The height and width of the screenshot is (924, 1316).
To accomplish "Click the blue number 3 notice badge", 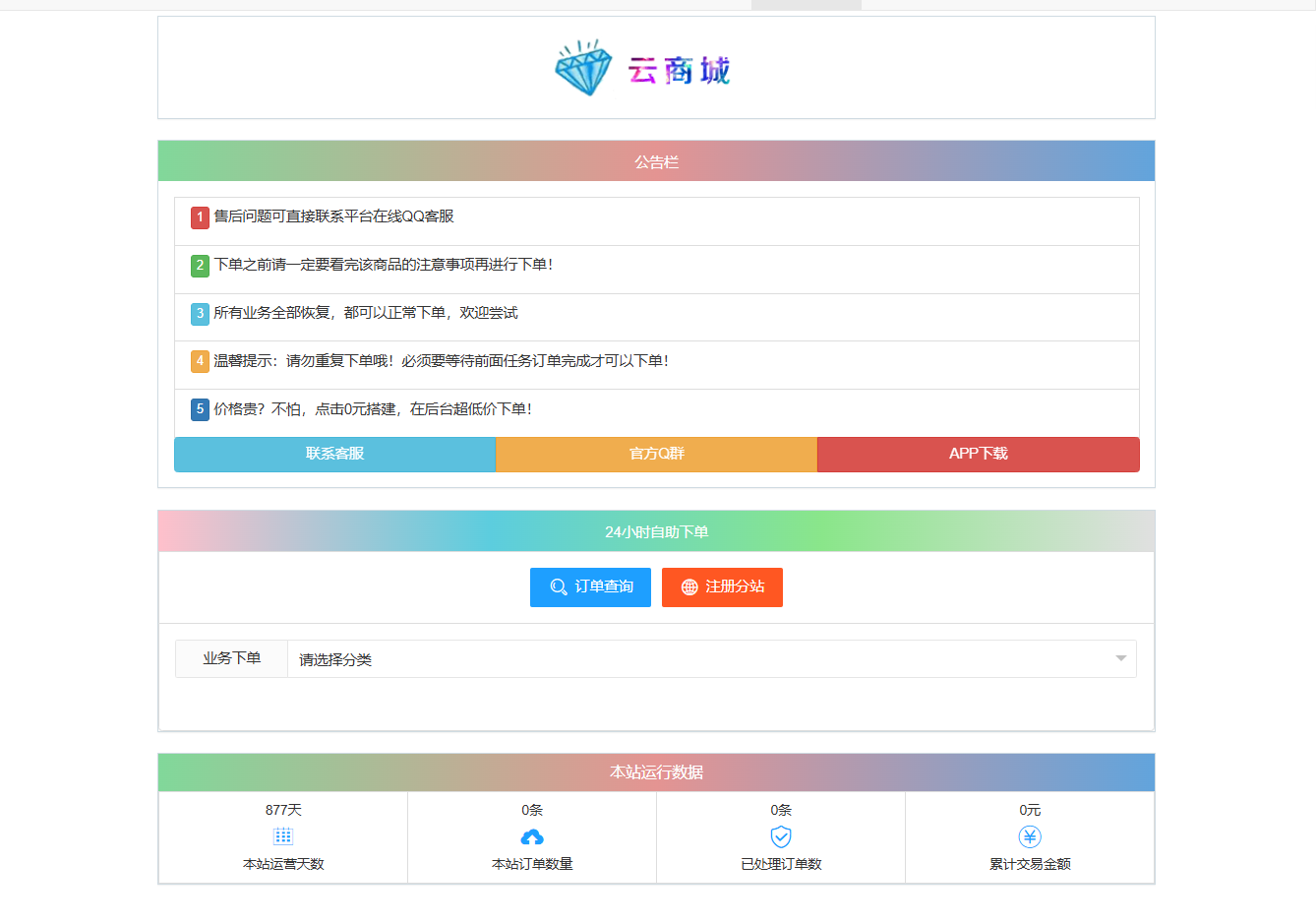I will (x=199, y=313).
